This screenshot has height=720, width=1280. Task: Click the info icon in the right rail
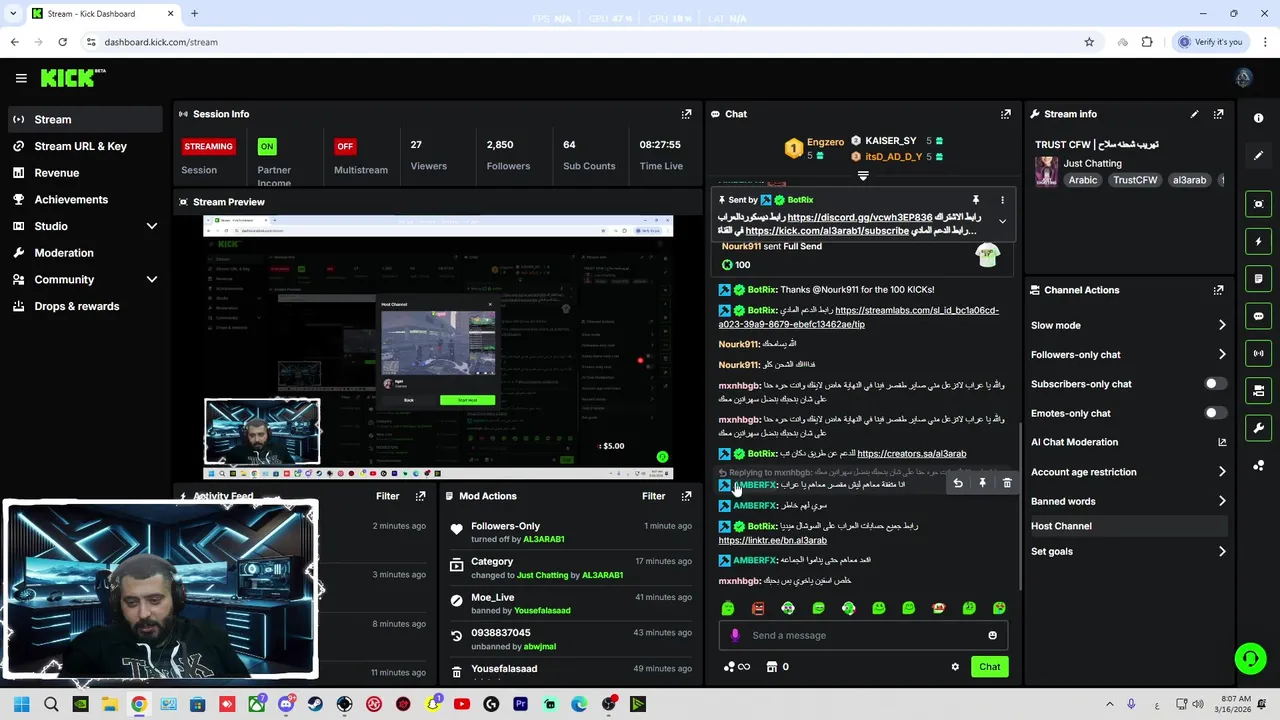pyautogui.click(x=1258, y=118)
